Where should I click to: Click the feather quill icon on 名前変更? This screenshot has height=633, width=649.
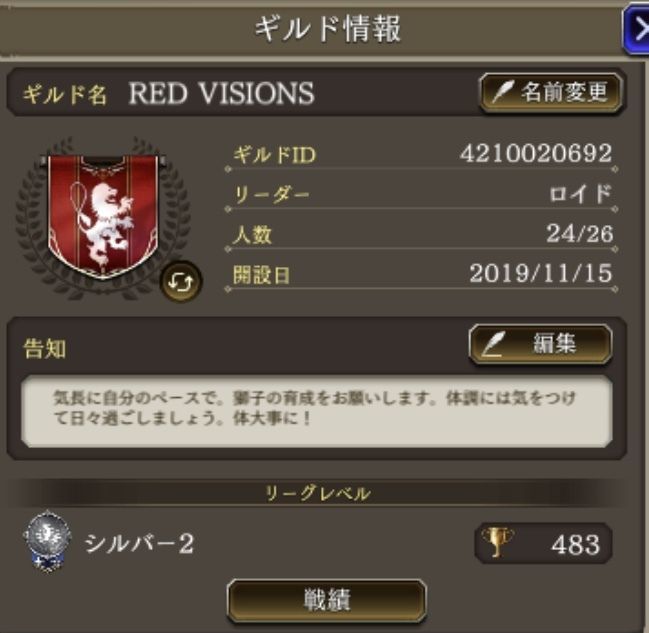[x=502, y=92]
